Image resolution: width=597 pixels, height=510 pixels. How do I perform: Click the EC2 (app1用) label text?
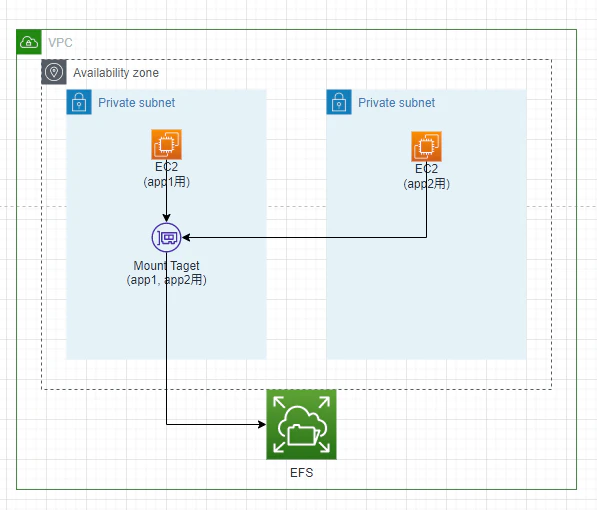(166, 174)
